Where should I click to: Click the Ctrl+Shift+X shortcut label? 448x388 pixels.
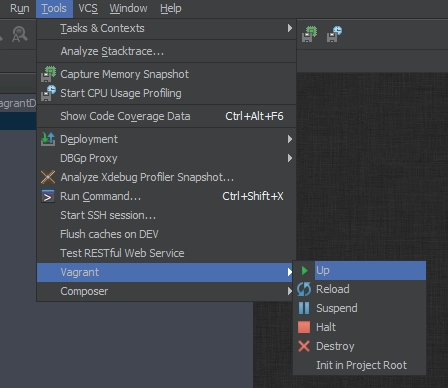(253, 196)
